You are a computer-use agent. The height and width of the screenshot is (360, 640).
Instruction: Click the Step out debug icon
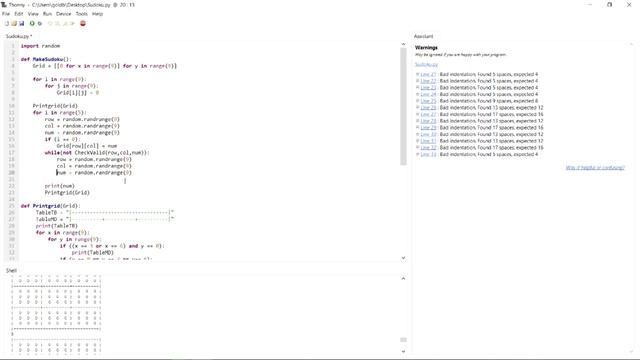65,24
